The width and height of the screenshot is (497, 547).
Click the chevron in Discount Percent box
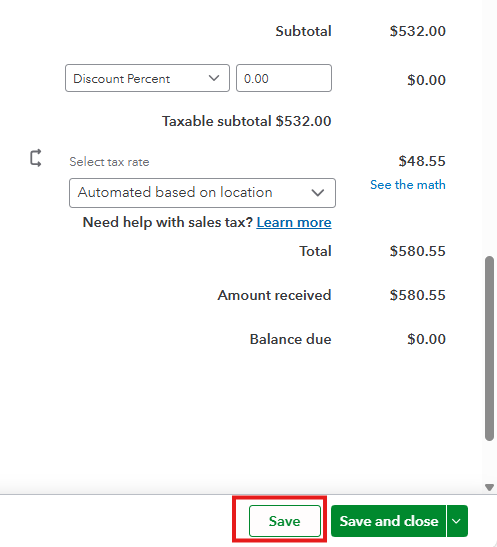[x=214, y=78]
